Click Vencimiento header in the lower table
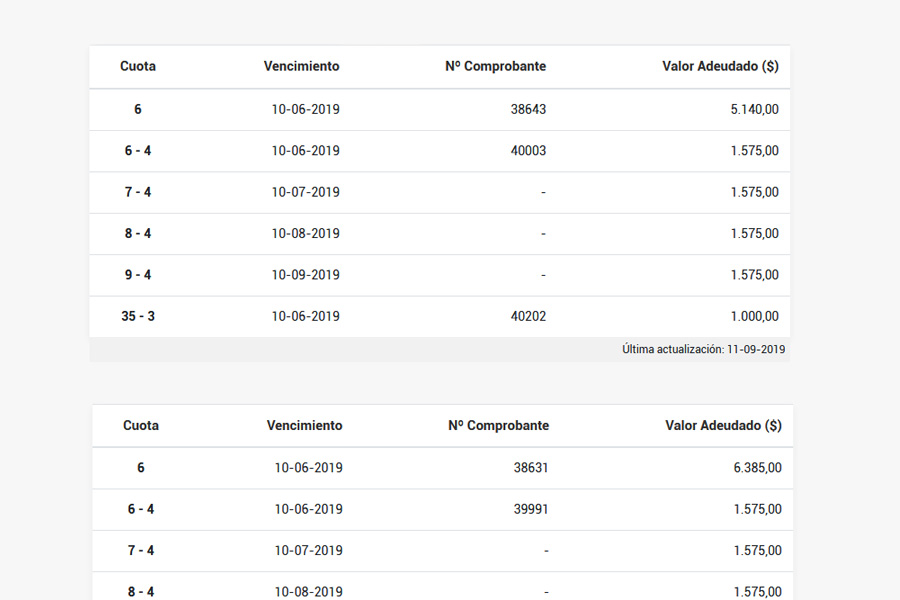Image resolution: width=900 pixels, height=600 pixels. pyautogui.click(x=304, y=425)
